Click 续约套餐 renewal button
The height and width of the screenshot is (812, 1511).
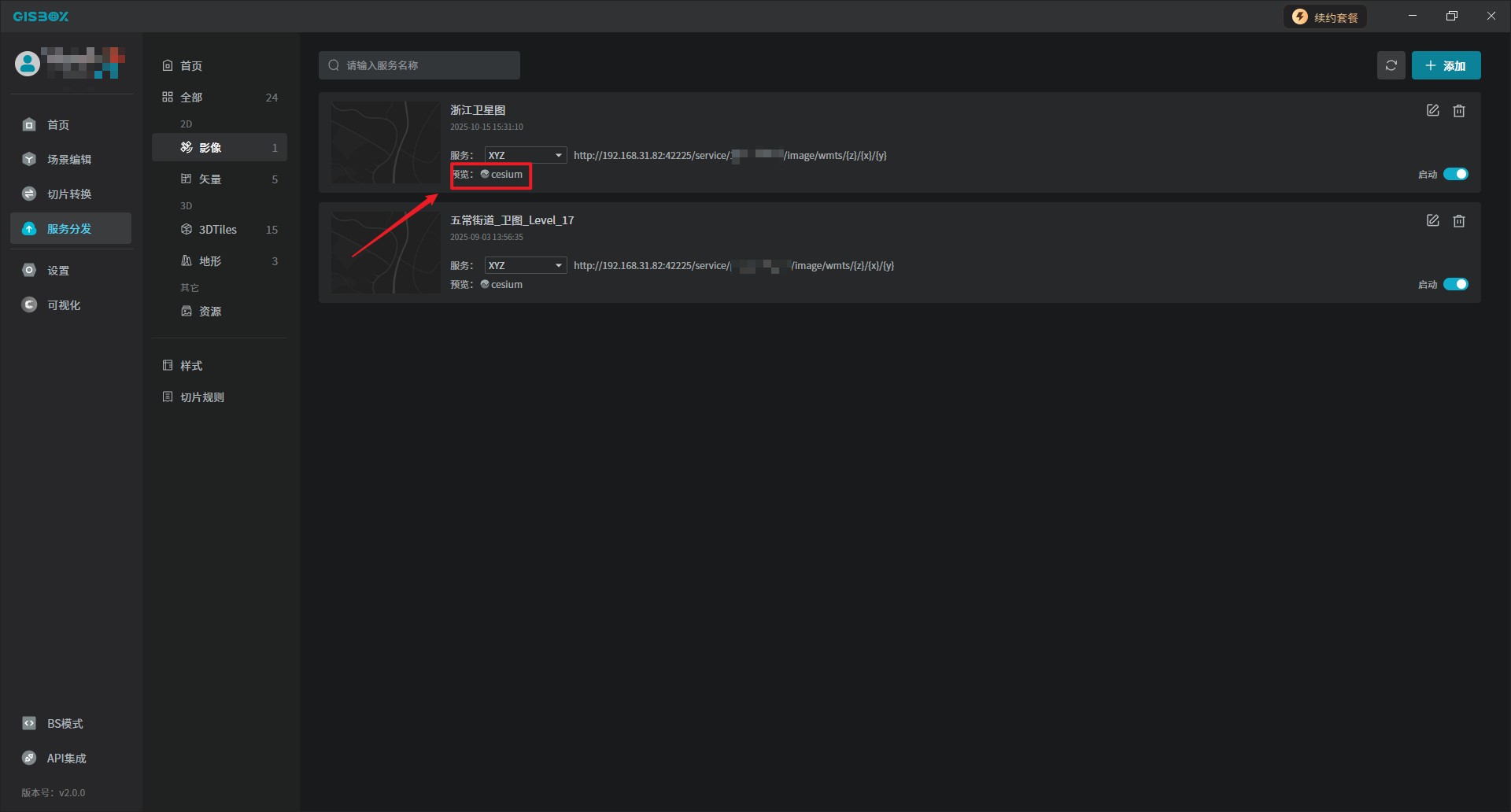point(1325,17)
